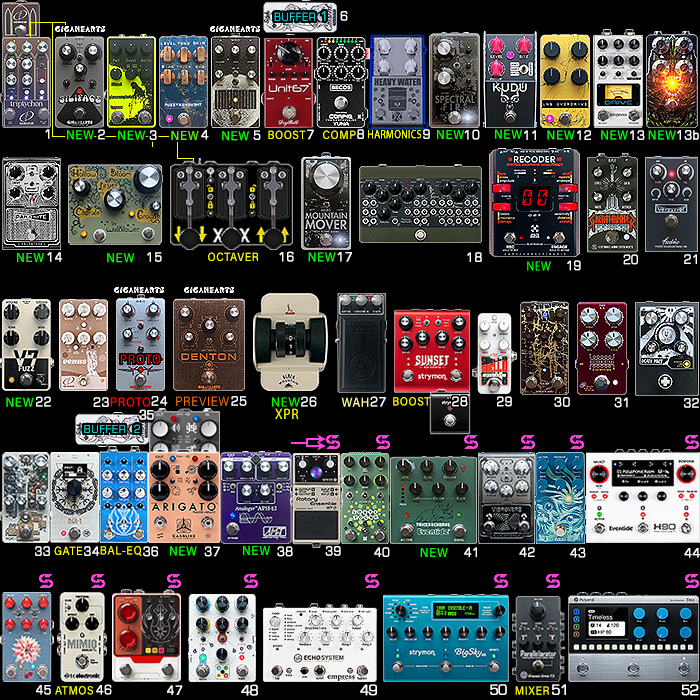Click the pink S icon above the TriceraChorus pedal

(471, 442)
